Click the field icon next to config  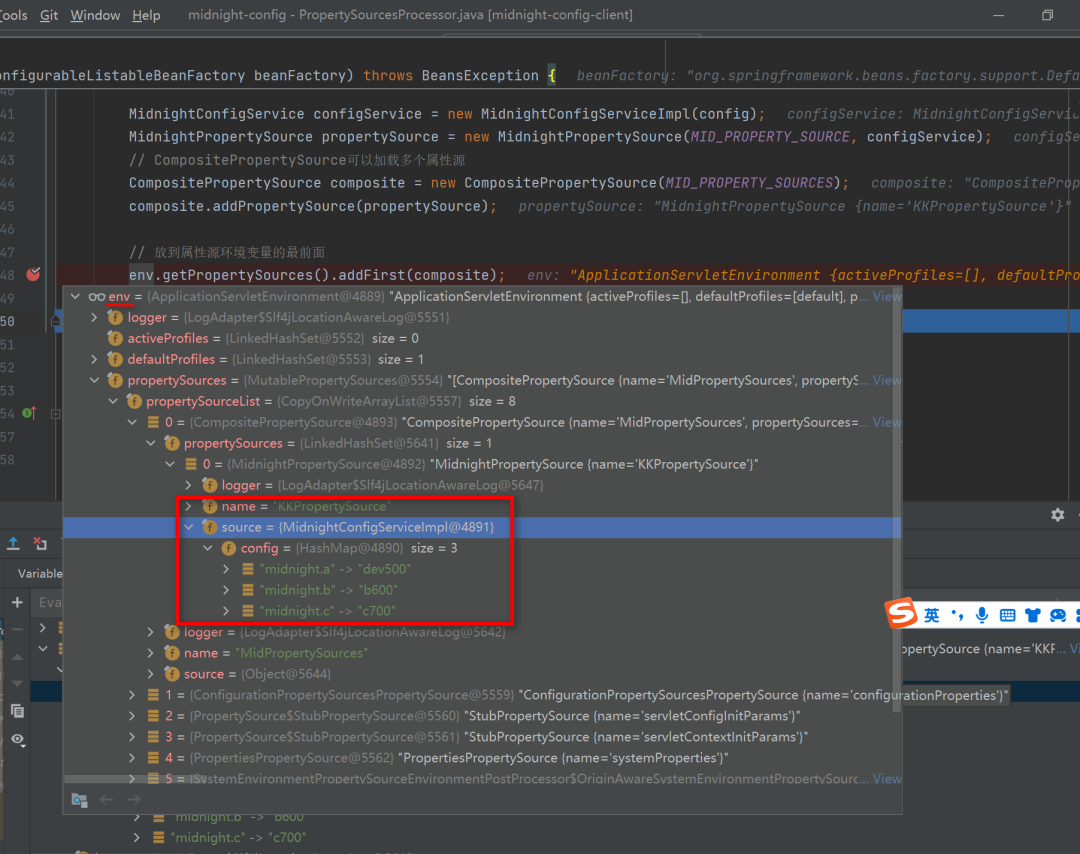click(x=229, y=548)
